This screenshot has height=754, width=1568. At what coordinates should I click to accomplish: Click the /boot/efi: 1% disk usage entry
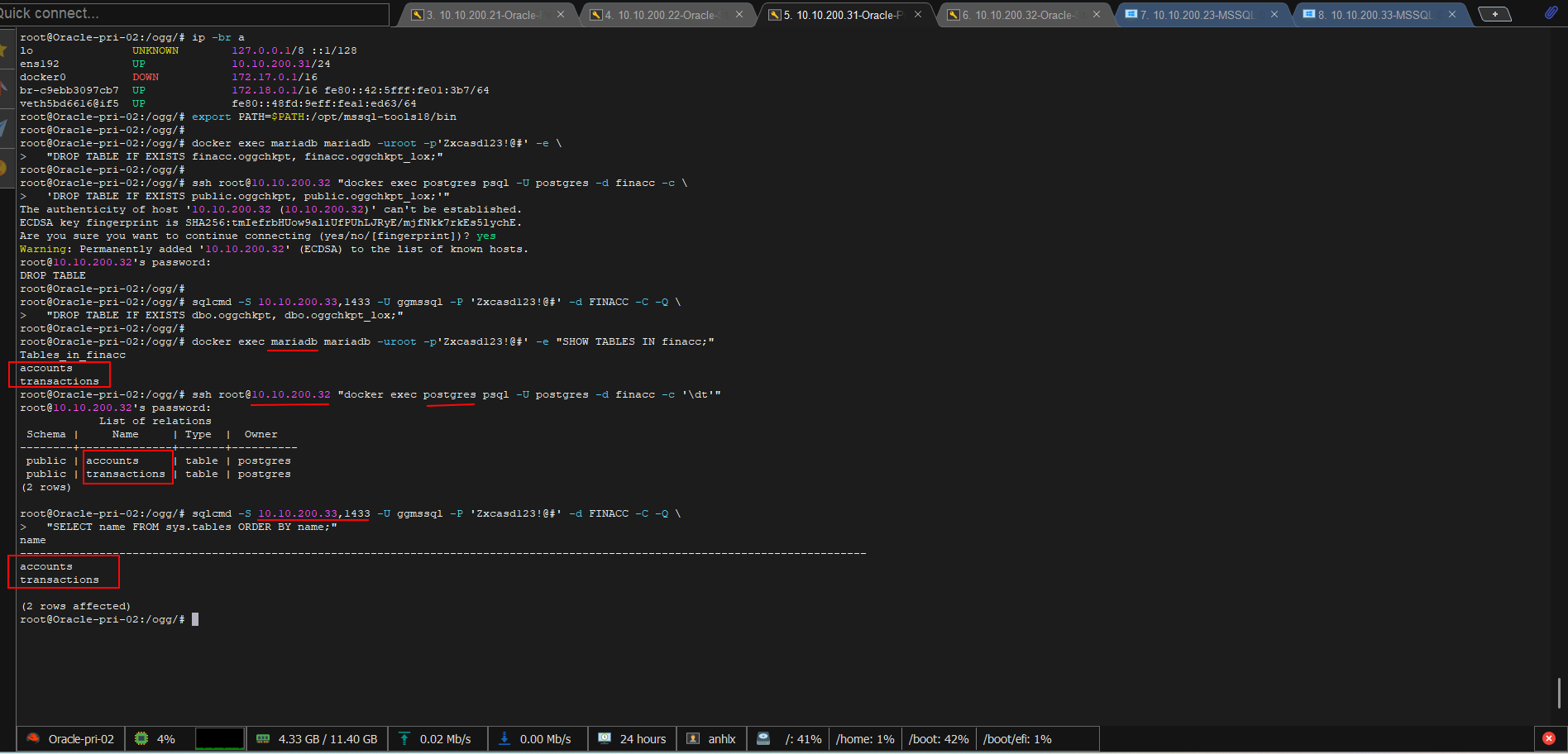tap(1017, 739)
